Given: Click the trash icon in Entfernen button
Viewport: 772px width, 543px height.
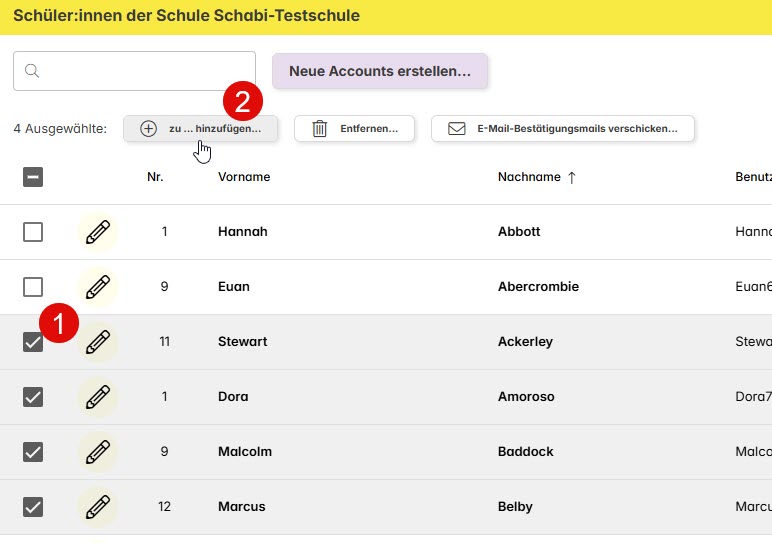Looking at the screenshot, I should pos(320,128).
